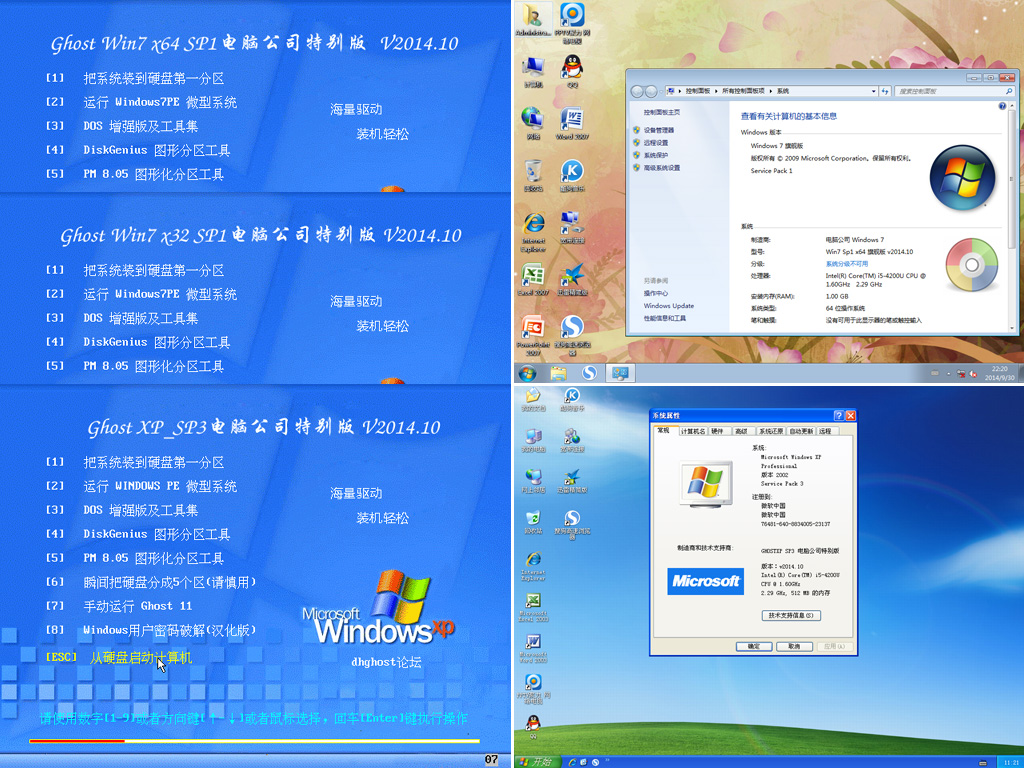The height and width of the screenshot is (768, 1024).
Task: Click the IE quick launch icon in XP taskbar
Action: (572, 762)
